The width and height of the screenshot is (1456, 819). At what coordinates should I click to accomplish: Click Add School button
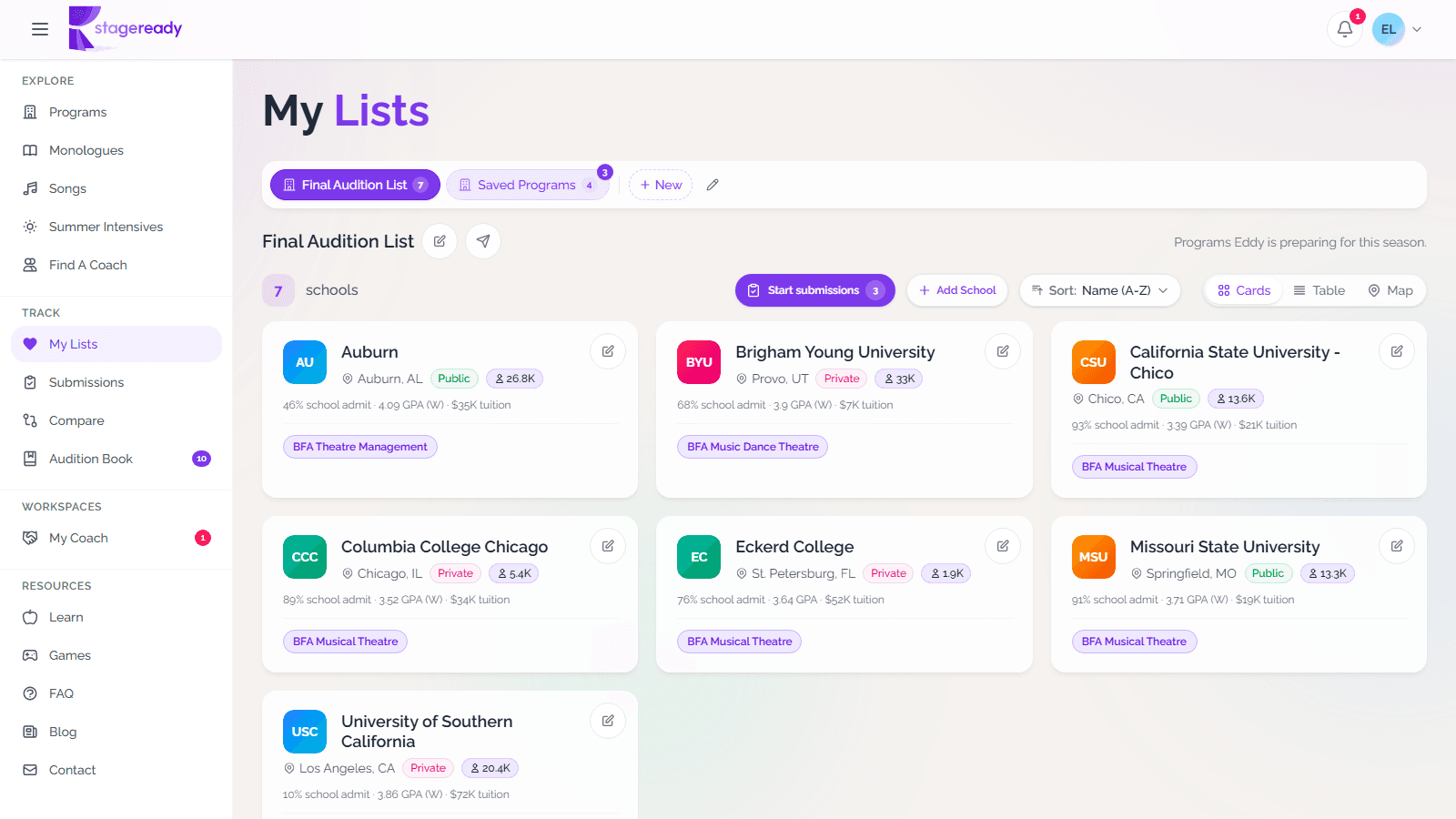coord(957,290)
